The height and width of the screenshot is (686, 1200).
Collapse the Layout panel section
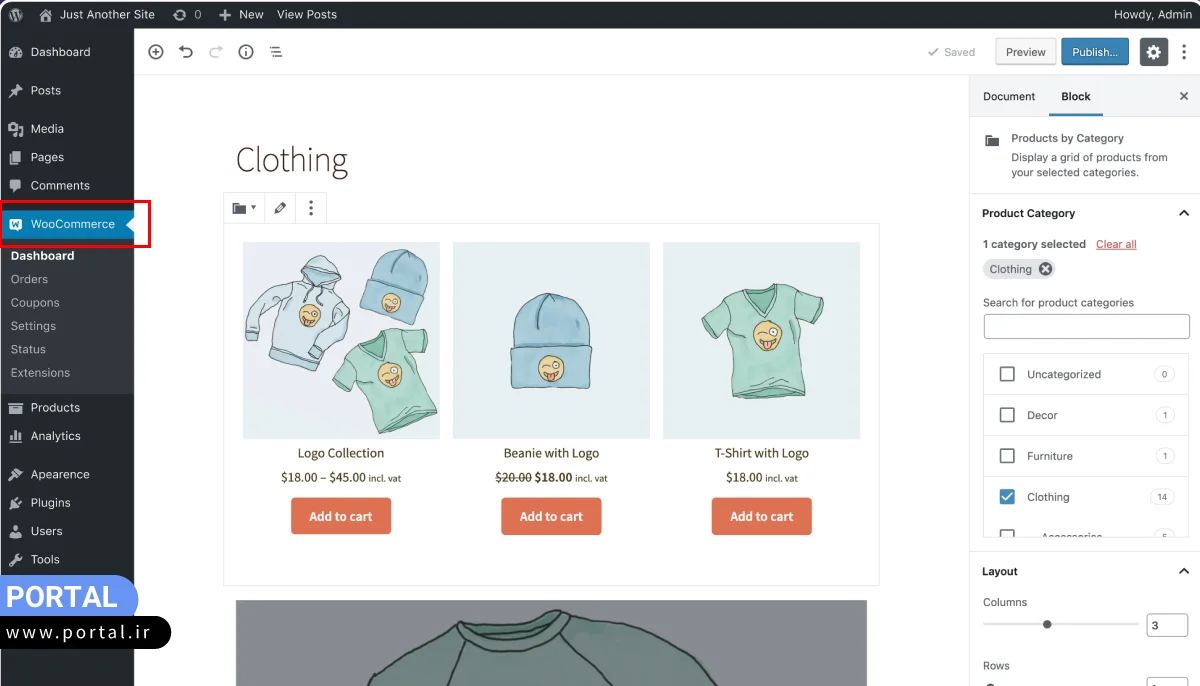(1184, 571)
